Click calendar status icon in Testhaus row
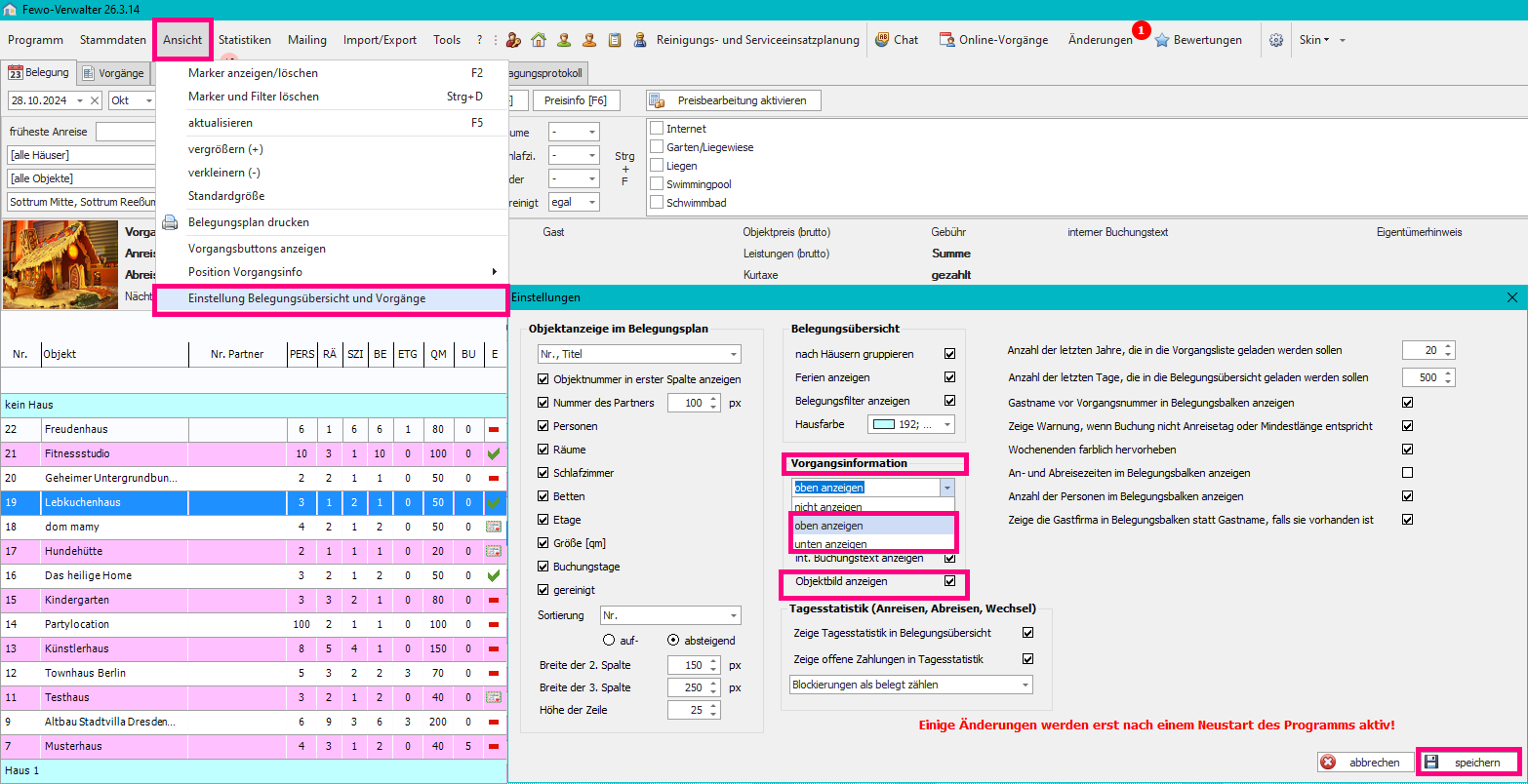Viewport: 1528px width, 784px height. point(494,697)
